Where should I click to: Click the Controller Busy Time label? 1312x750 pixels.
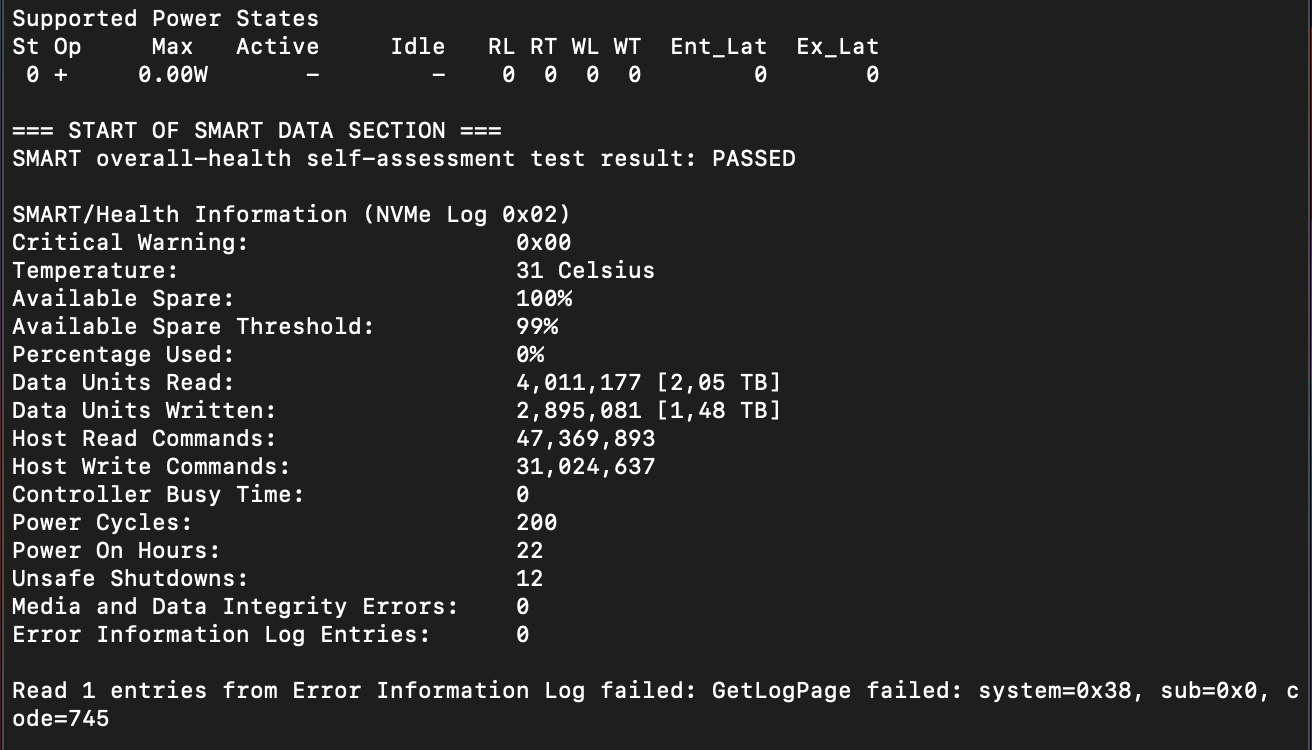click(158, 495)
